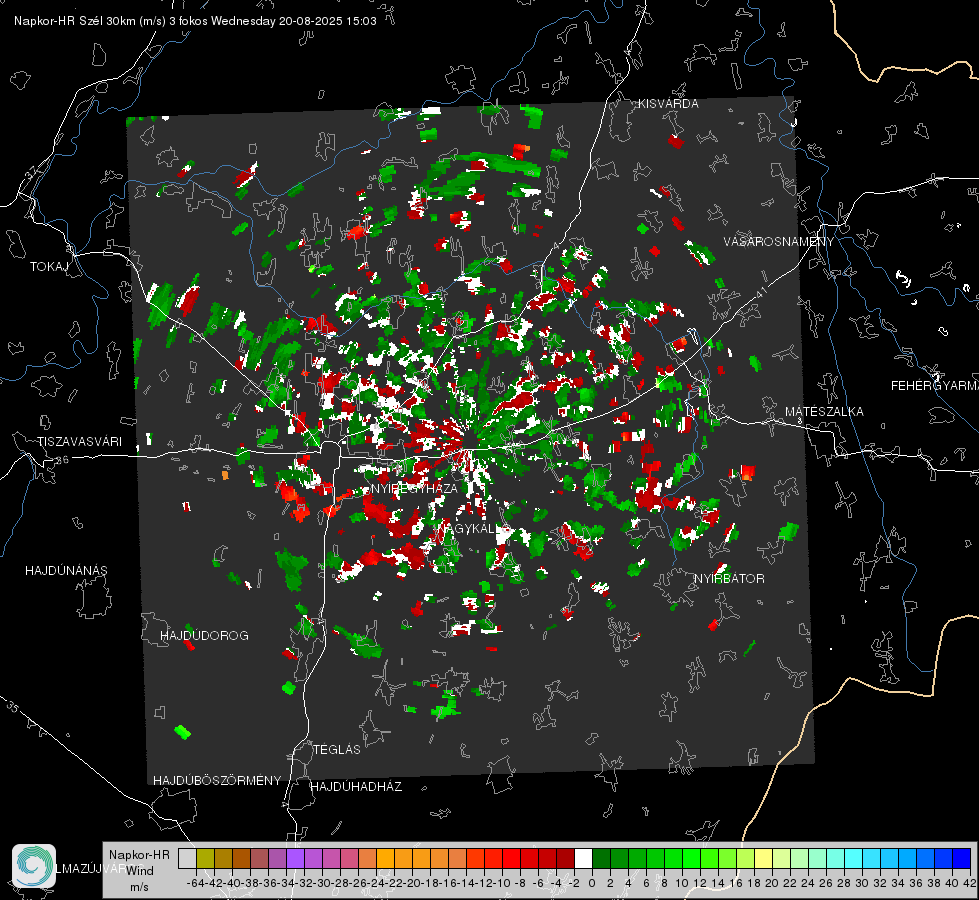The image size is (979, 900).
Task: Select the HAJDÚBÖSZÖRMÉNY label
Action: click(217, 780)
